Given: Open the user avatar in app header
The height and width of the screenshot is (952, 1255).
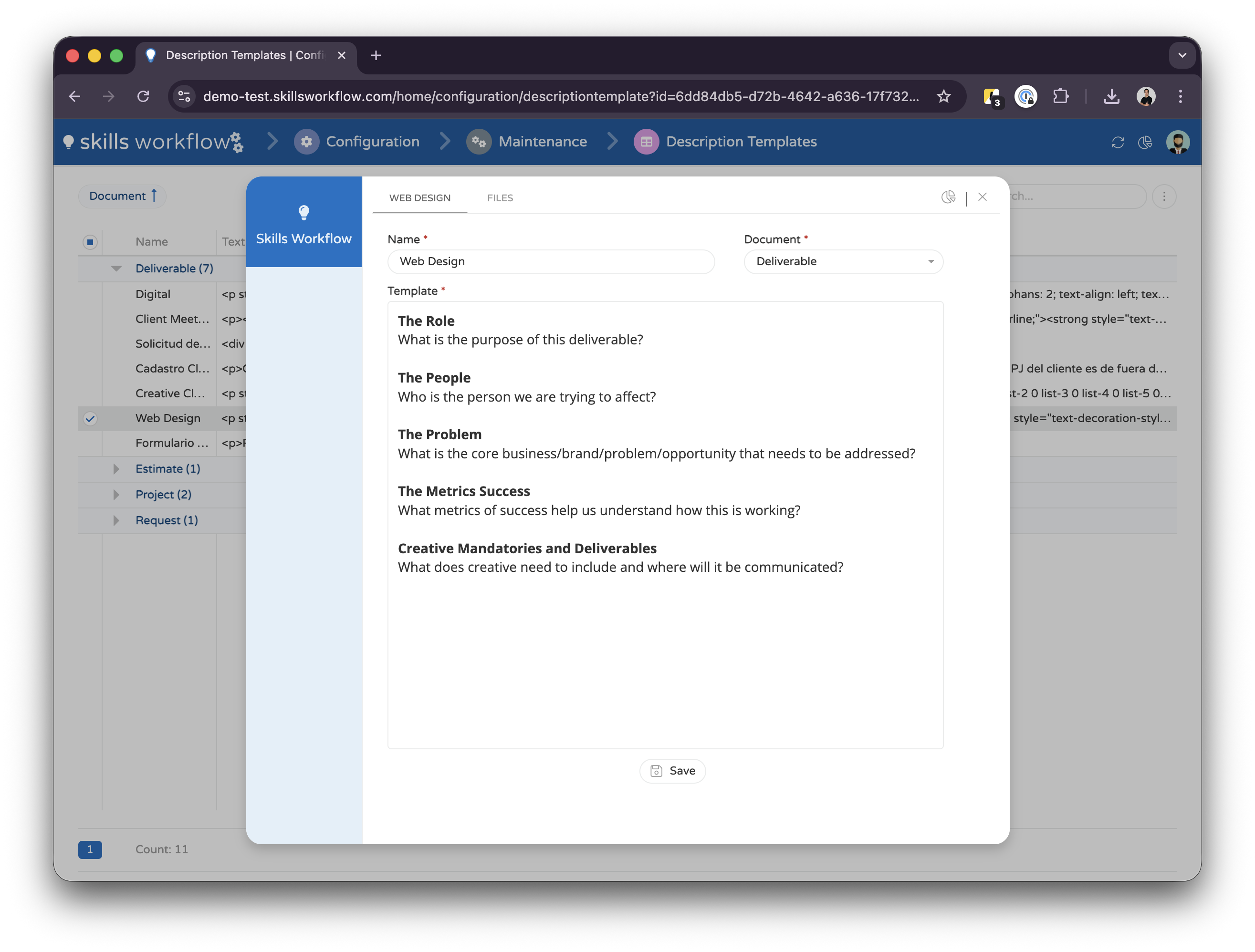Looking at the screenshot, I should tap(1177, 142).
